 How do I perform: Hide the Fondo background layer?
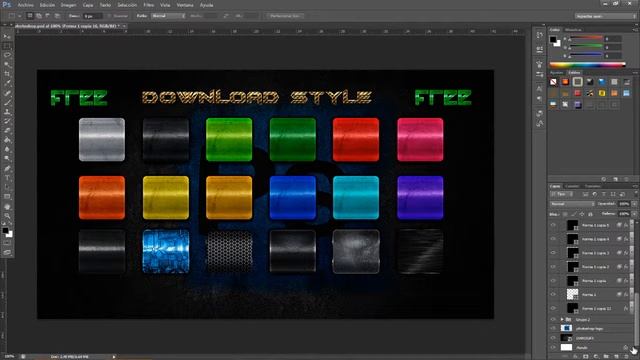(553, 347)
